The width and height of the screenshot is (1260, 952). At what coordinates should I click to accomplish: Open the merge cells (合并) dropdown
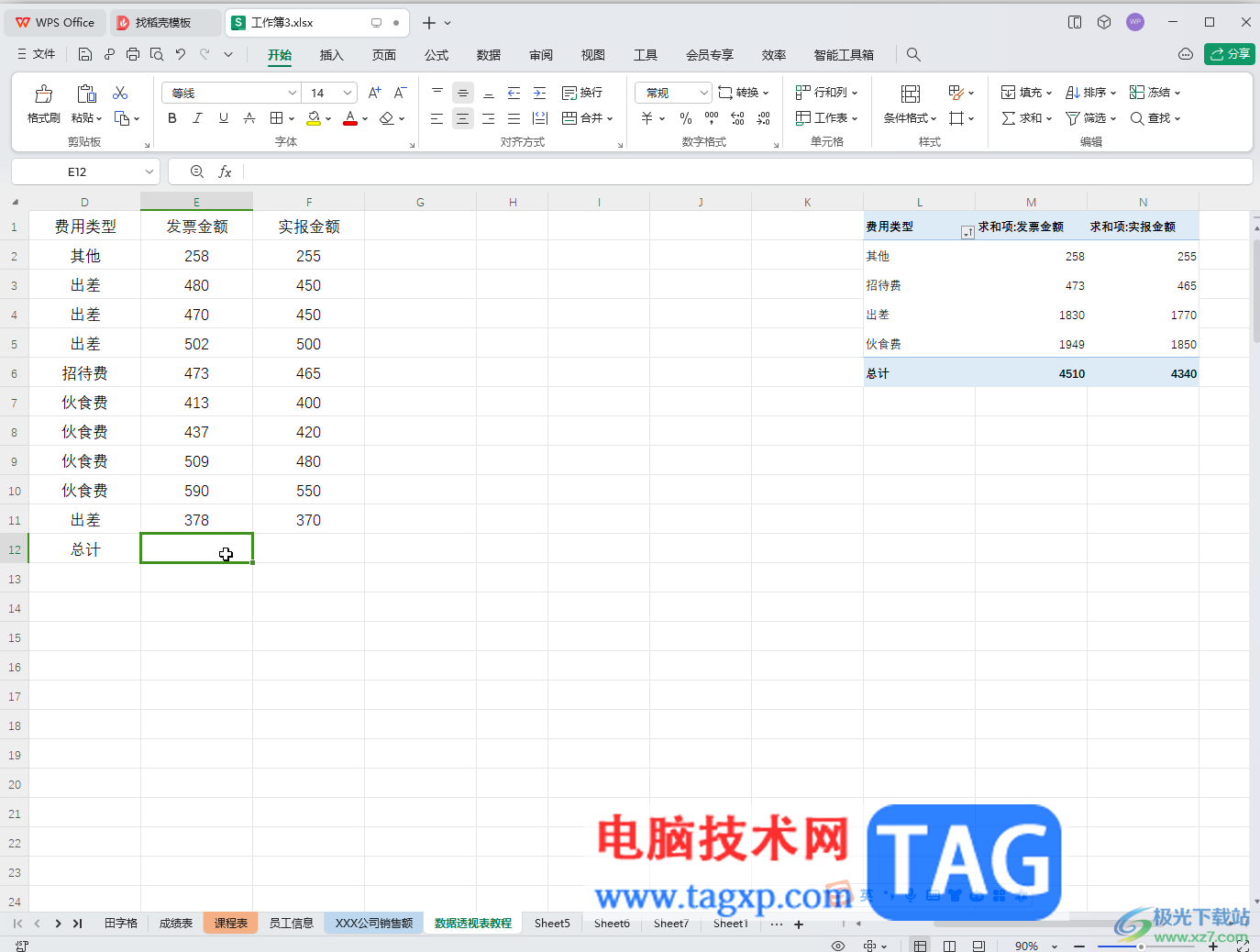pyautogui.click(x=610, y=118)
